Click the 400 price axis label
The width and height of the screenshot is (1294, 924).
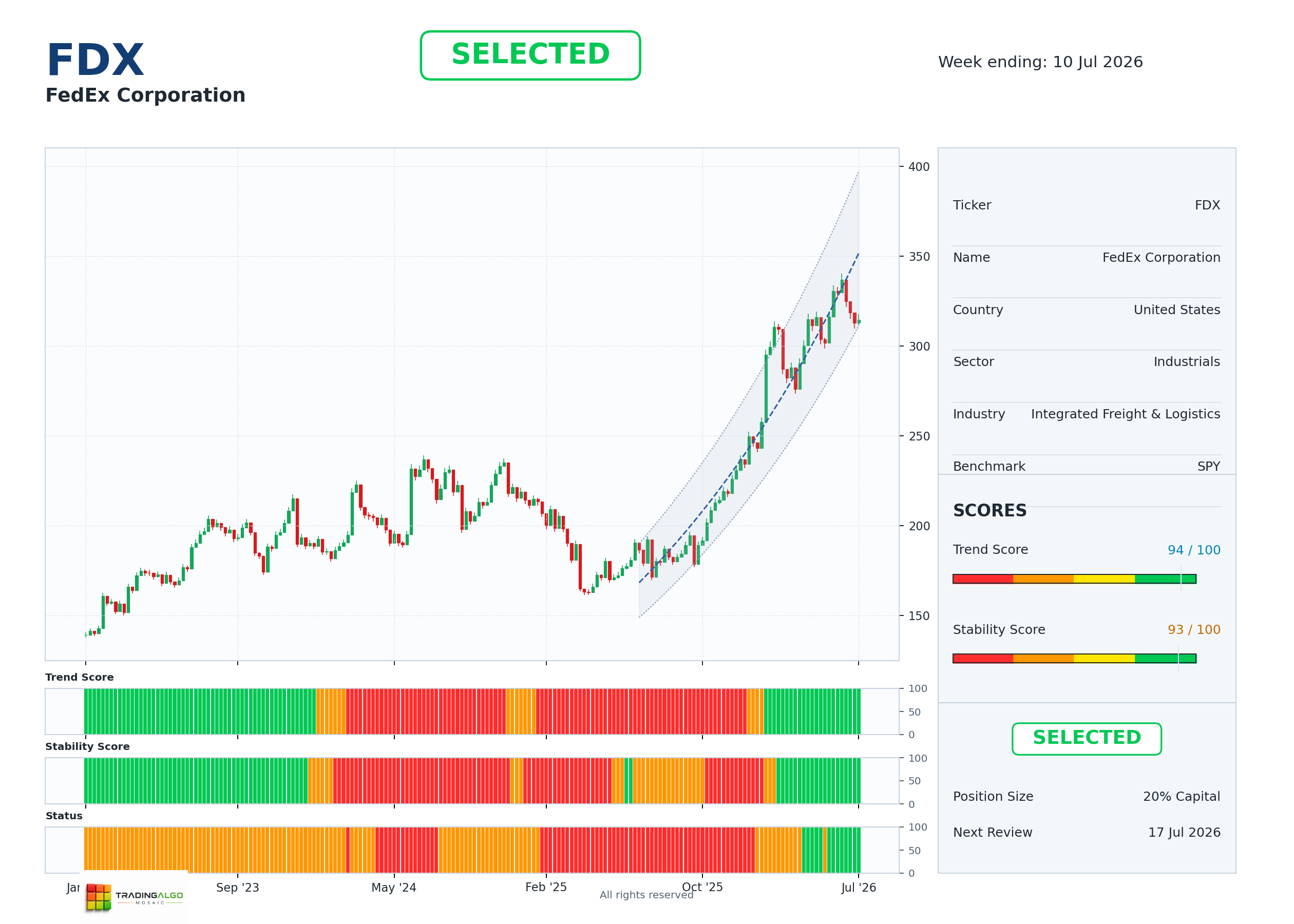919,167
